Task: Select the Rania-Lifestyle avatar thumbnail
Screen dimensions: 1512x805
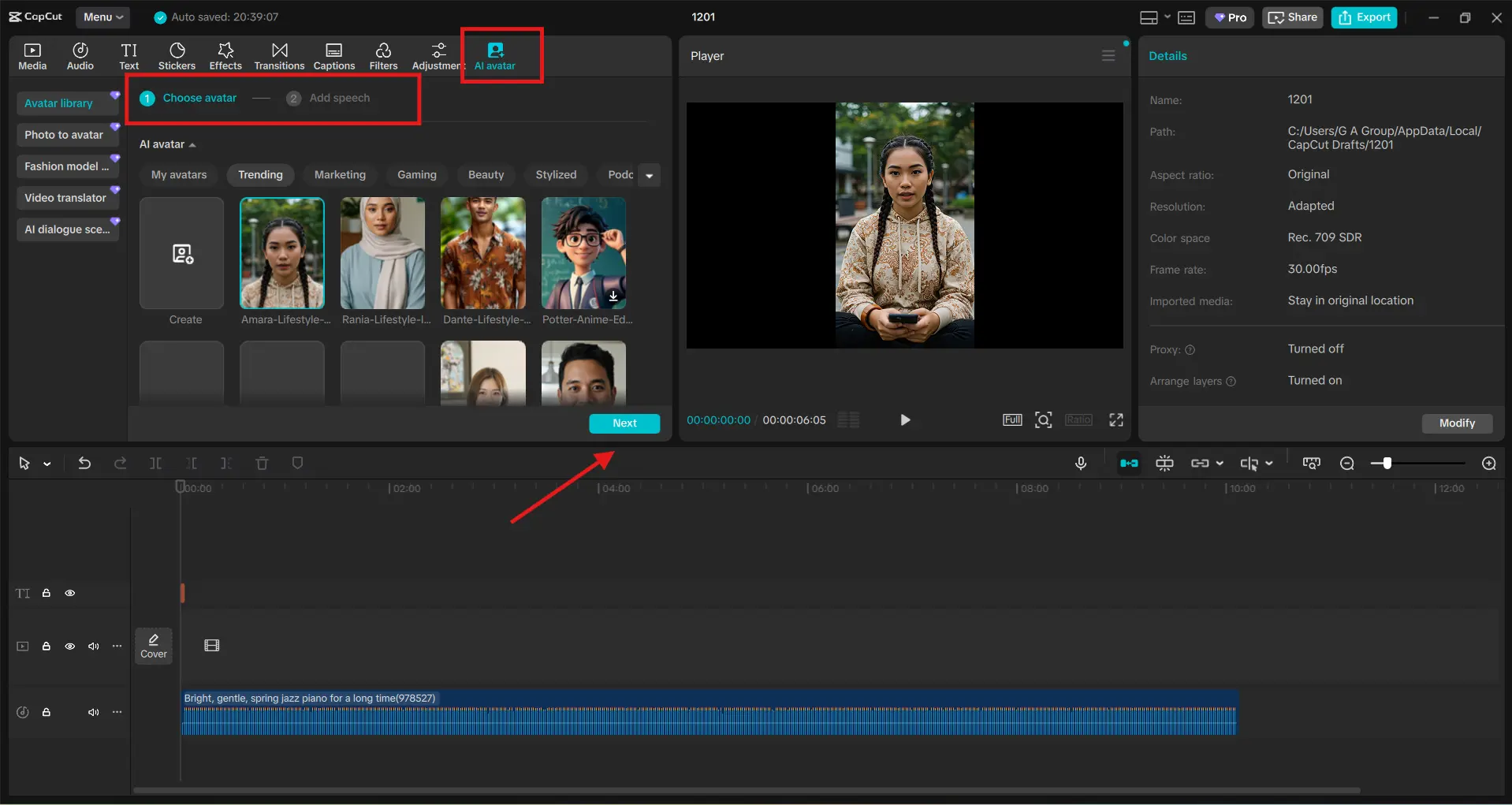Action: click(382, 253)
